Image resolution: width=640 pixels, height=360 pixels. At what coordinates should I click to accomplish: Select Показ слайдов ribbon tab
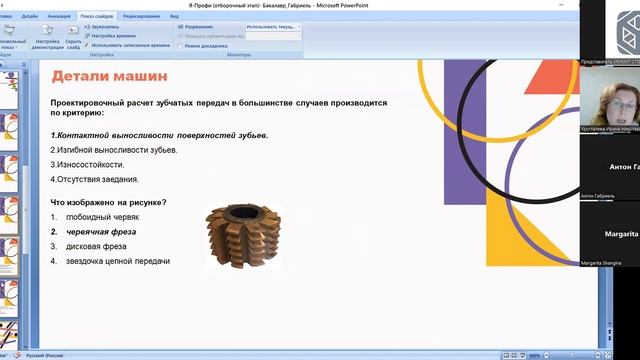click(x=97, y=16)
